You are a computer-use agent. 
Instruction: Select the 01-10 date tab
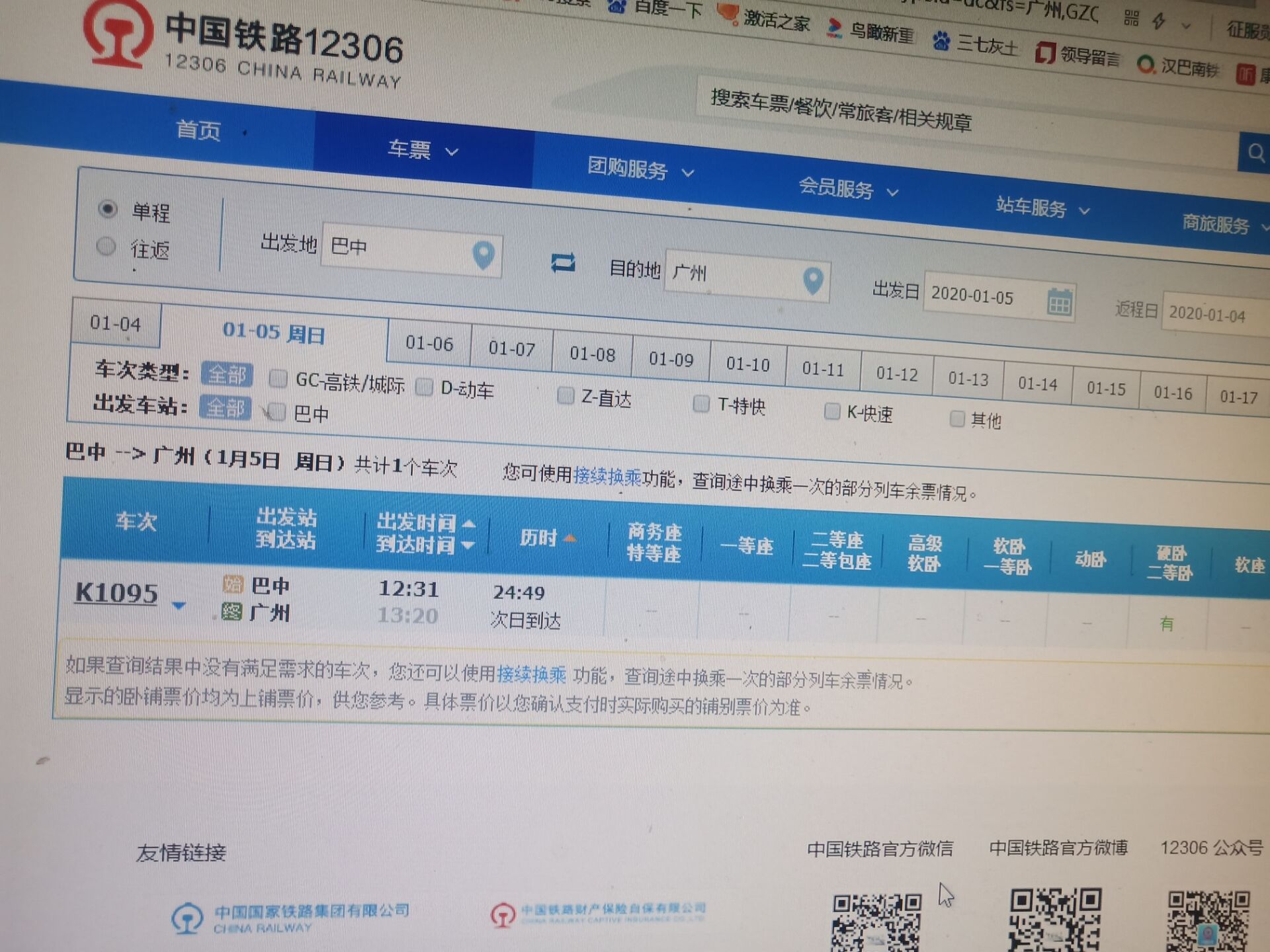click(x=748, y=364)
